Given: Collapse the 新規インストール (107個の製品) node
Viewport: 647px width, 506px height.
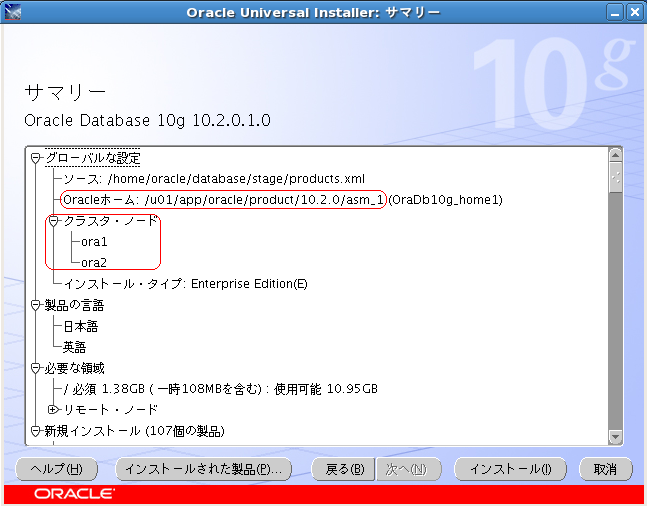Looking at the screenshot, I should pyautogui.click(x=36, y=431).
